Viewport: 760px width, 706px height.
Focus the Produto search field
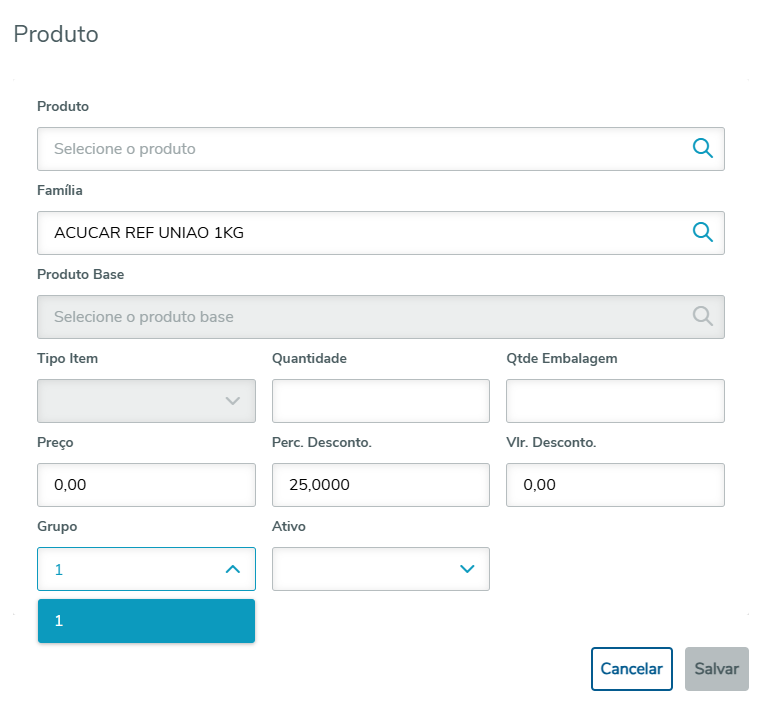point(360,148)
